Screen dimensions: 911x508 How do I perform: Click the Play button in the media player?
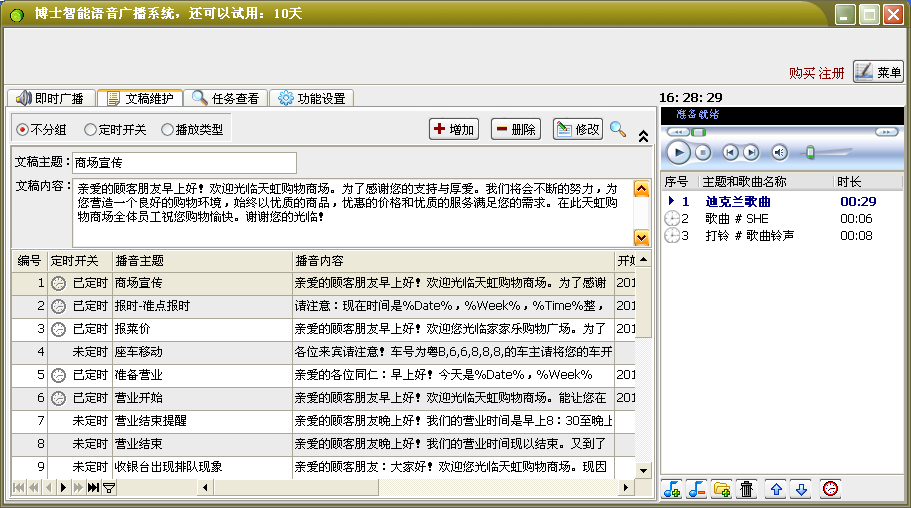coord(678,152)
